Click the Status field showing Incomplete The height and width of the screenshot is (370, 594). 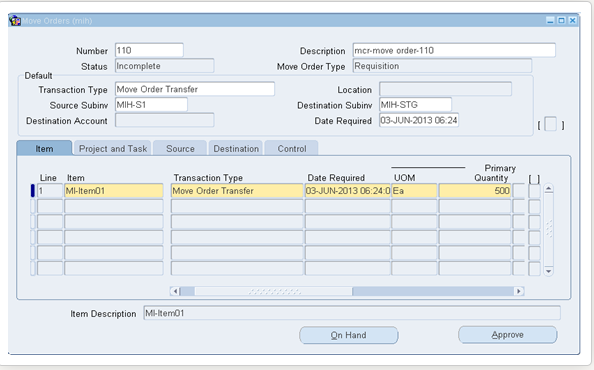point(164,66)
